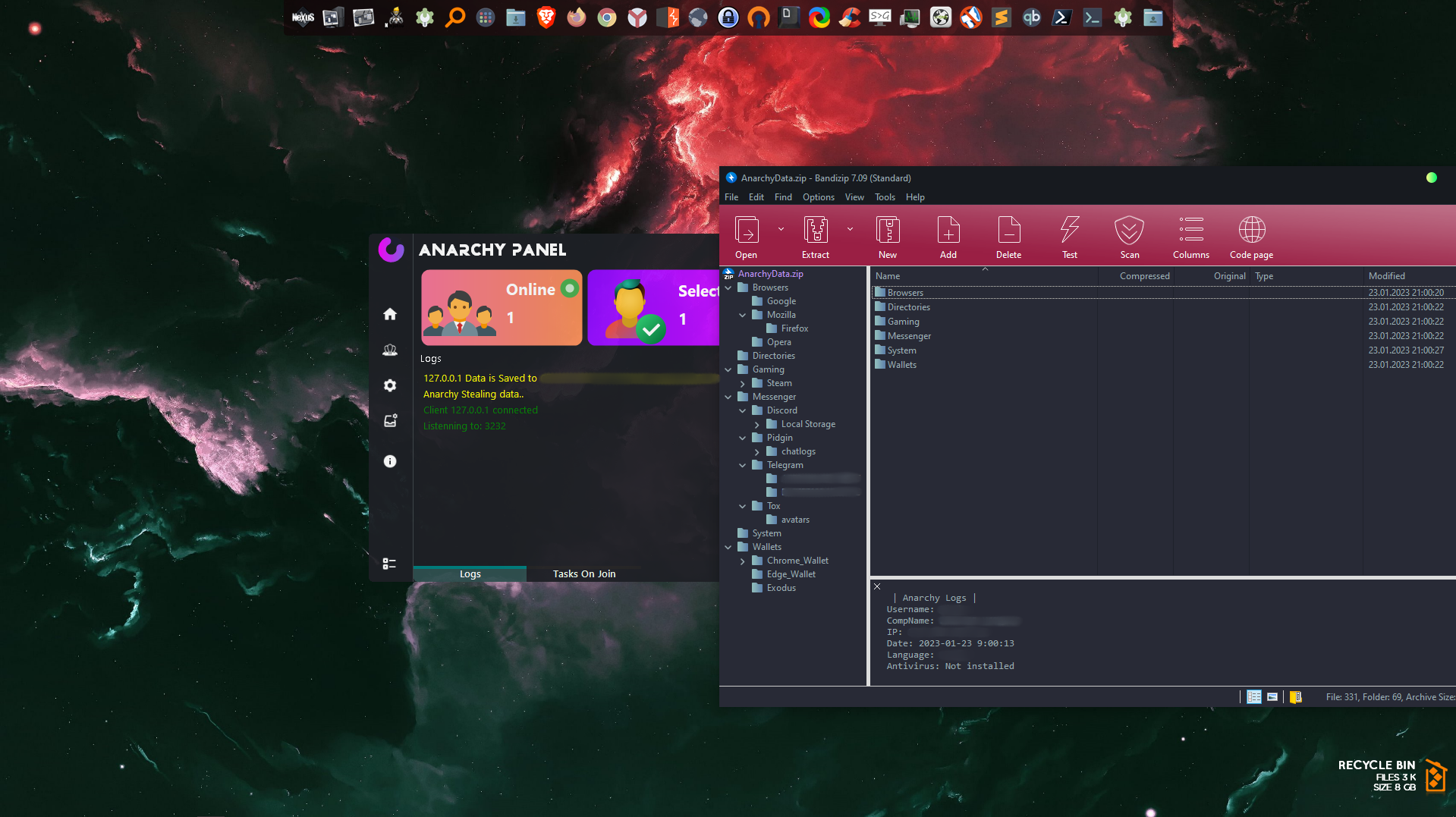Open Brave browser from the top dock
The width and height of the screenshot is (1456, 817).
point(546,17)
